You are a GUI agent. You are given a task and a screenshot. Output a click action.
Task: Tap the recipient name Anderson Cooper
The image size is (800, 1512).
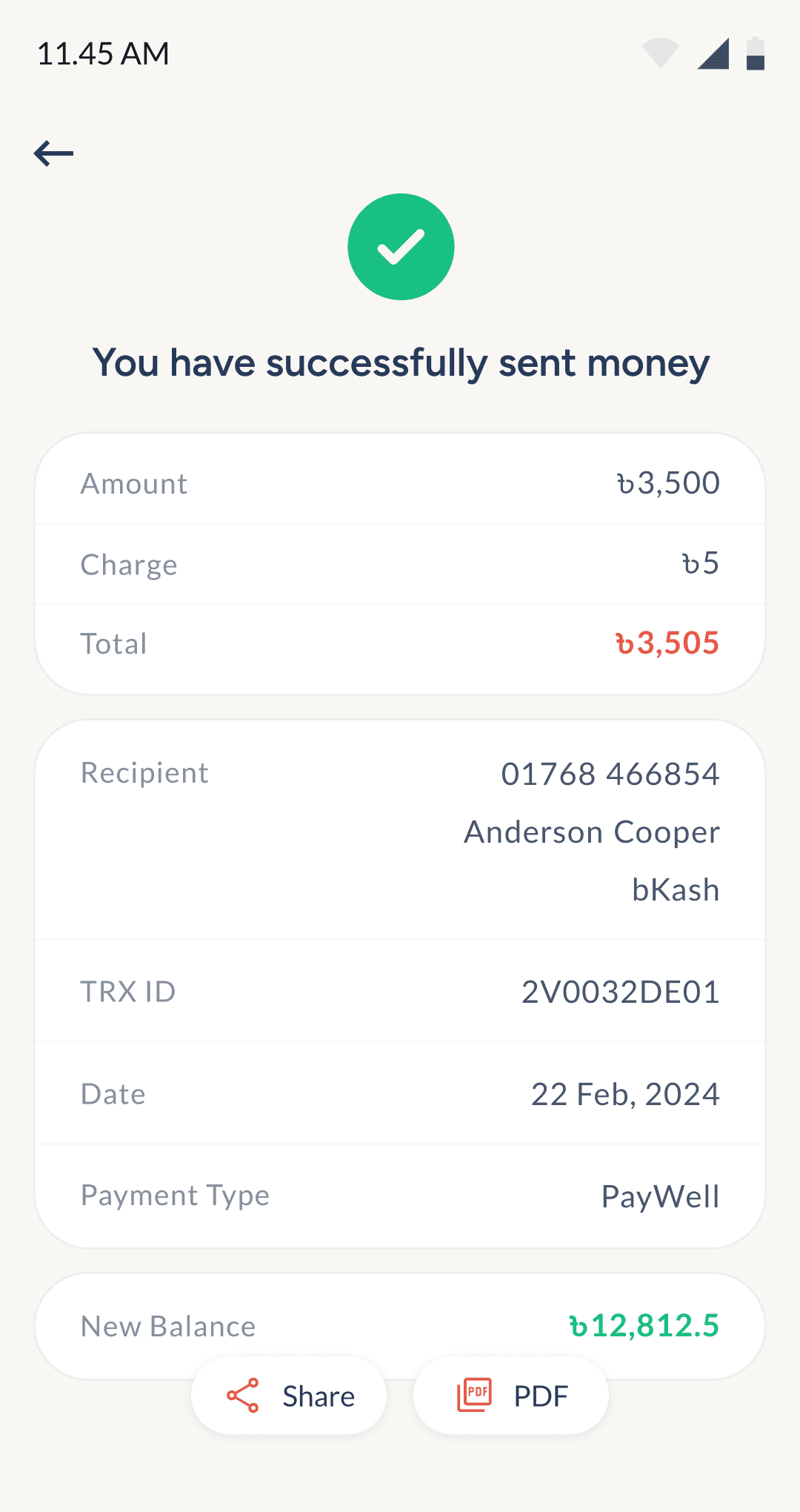point(592,832)
